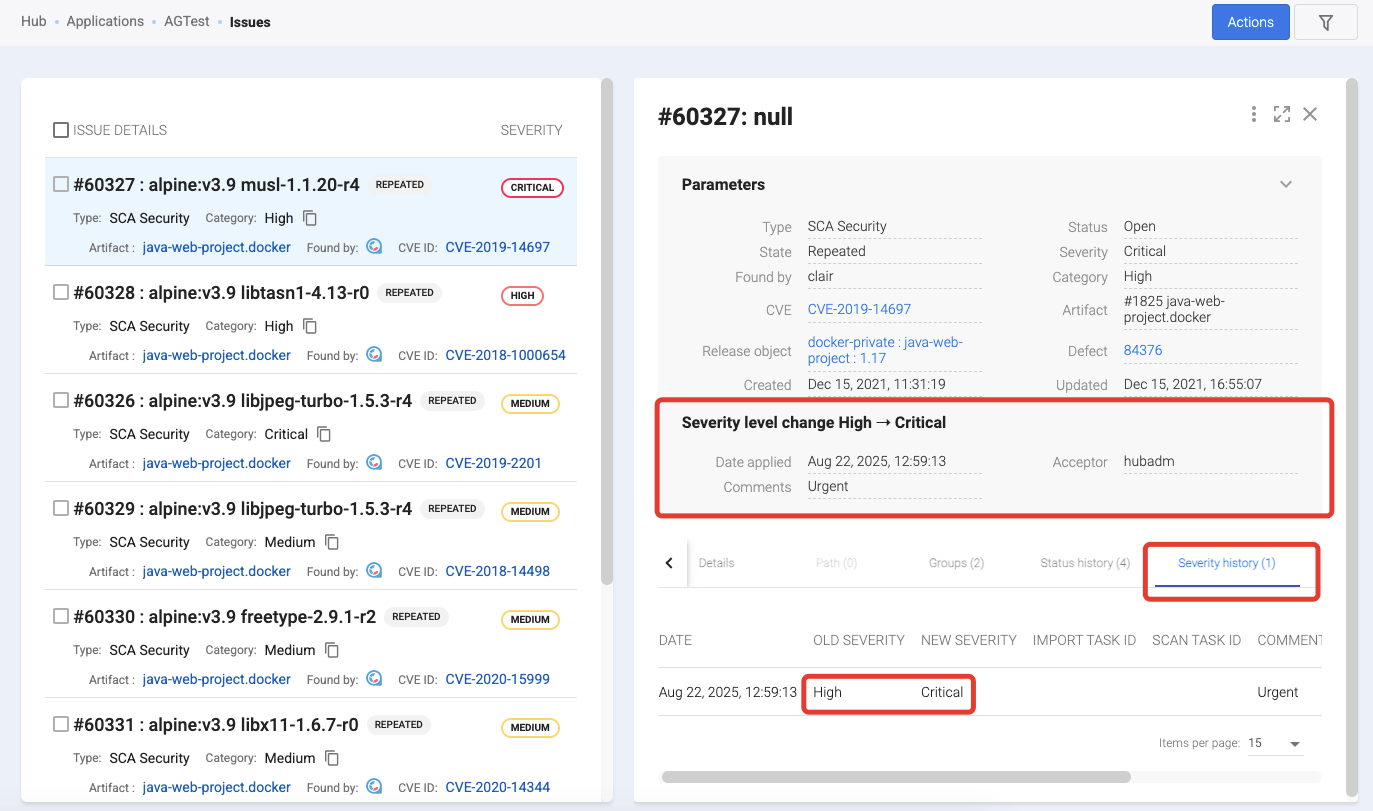Copy icon next to issue #60327 category
Viewport: 1373px width, 811px height.
coord(310,218)
